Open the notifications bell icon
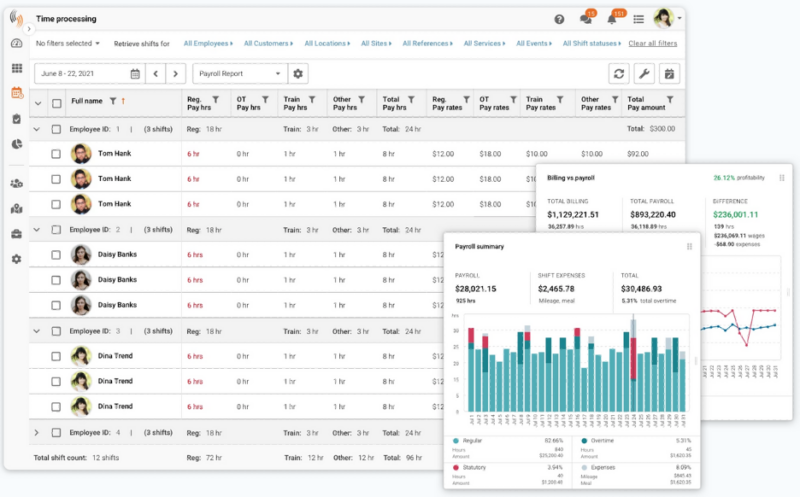Viewport: 800px width, 497px height. (612, 19)
